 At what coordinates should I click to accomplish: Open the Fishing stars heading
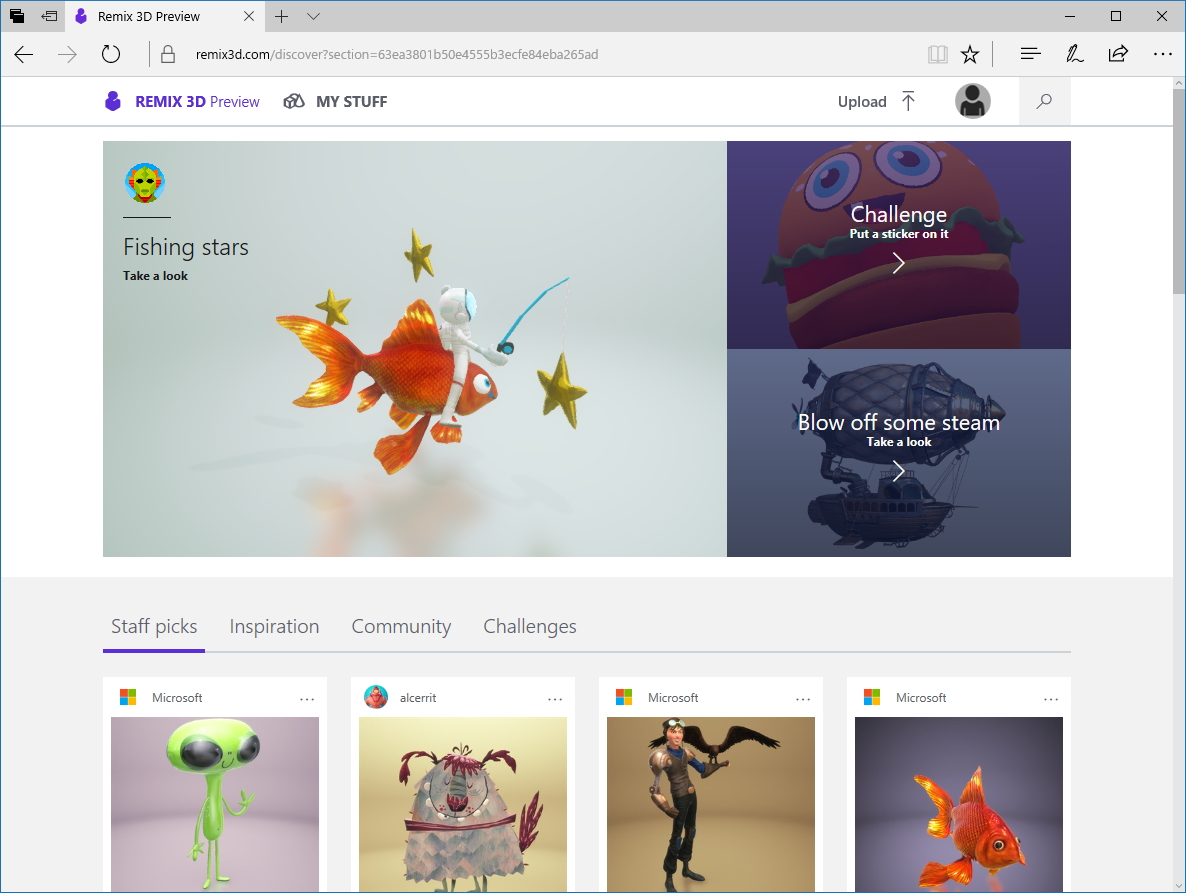point(186,247)
